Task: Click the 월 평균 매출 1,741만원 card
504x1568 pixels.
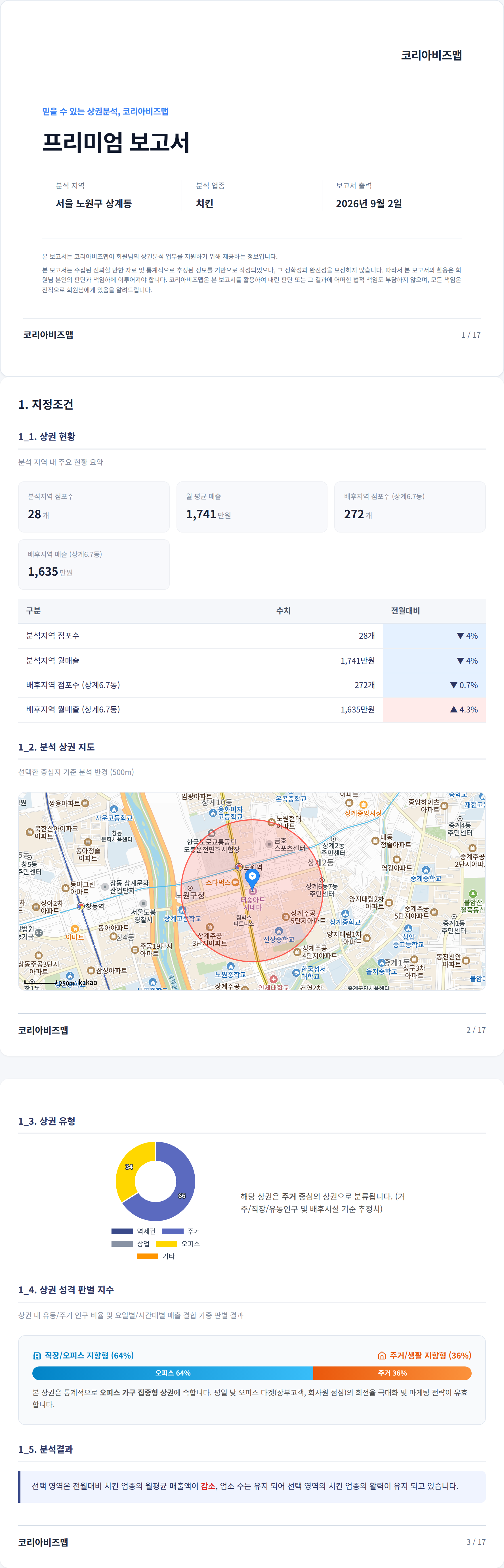Action: tap(252, 507)
